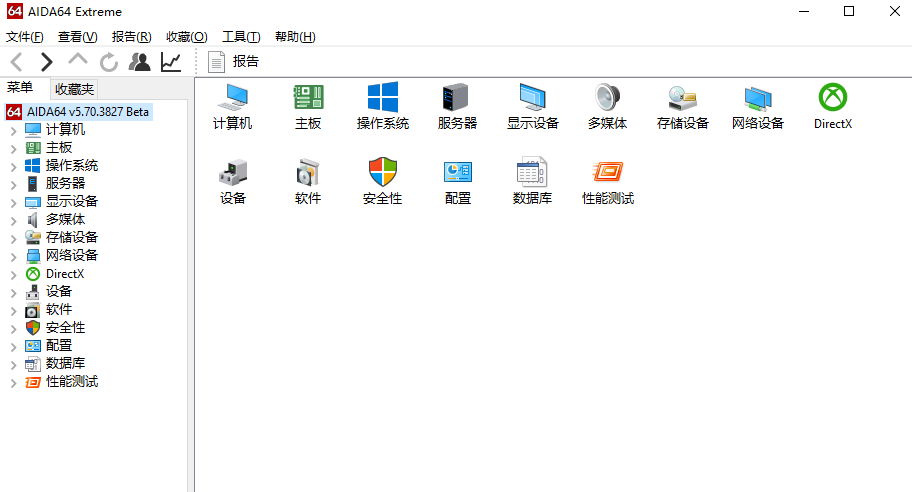Expand the 计算机 tree node
Viewport: 912px width, 492px height.
(x=13, y=130)
